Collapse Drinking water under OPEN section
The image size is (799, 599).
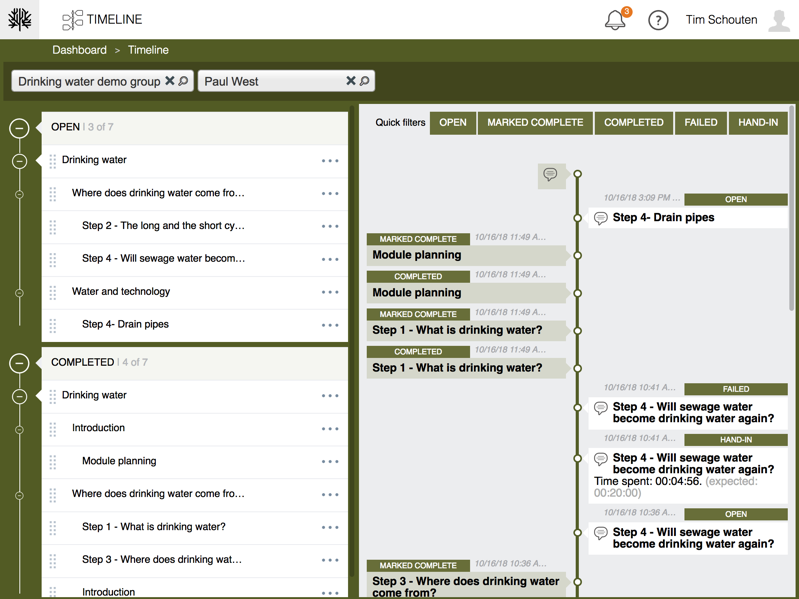[x=19, y=161]
